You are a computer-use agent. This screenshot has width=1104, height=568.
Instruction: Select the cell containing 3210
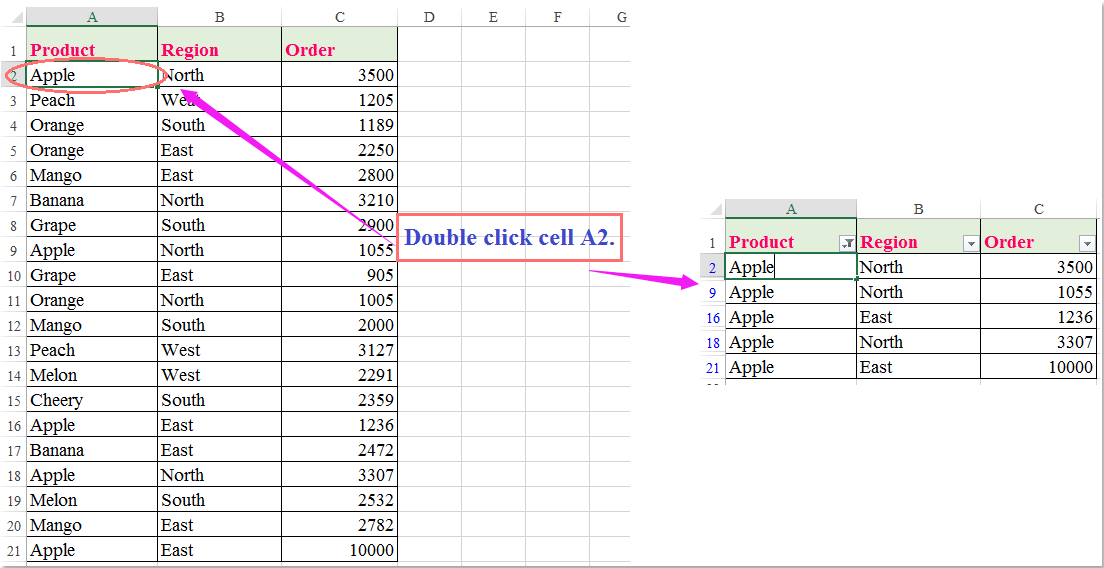tap(339, 200)
